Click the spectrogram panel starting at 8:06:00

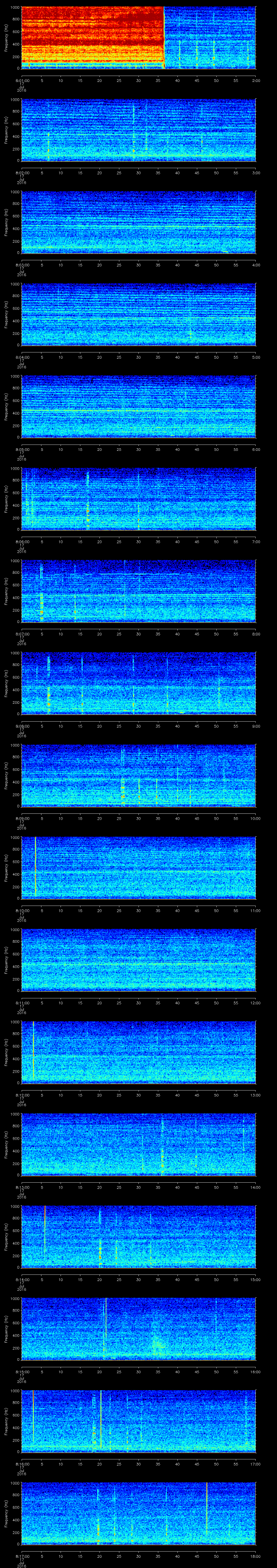[x=138, y=499]
